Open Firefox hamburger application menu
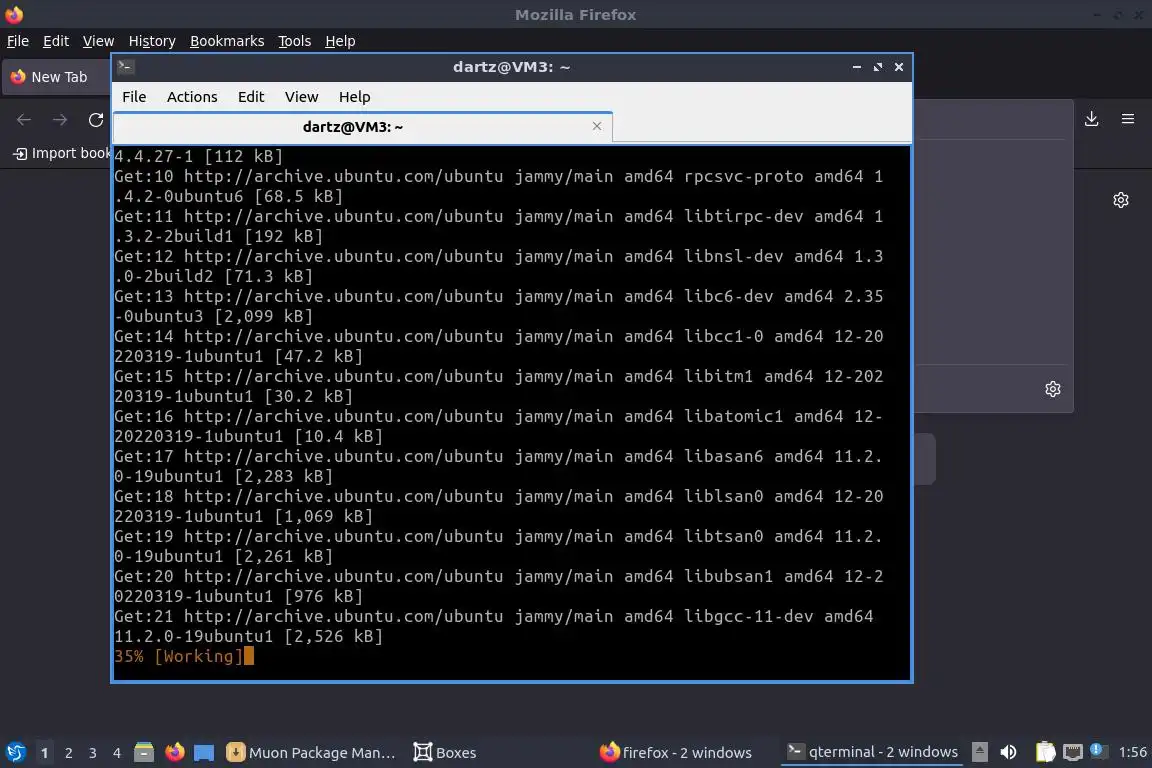The height and width of the screenshot is (768, 1152). [x=1128, y=119]
